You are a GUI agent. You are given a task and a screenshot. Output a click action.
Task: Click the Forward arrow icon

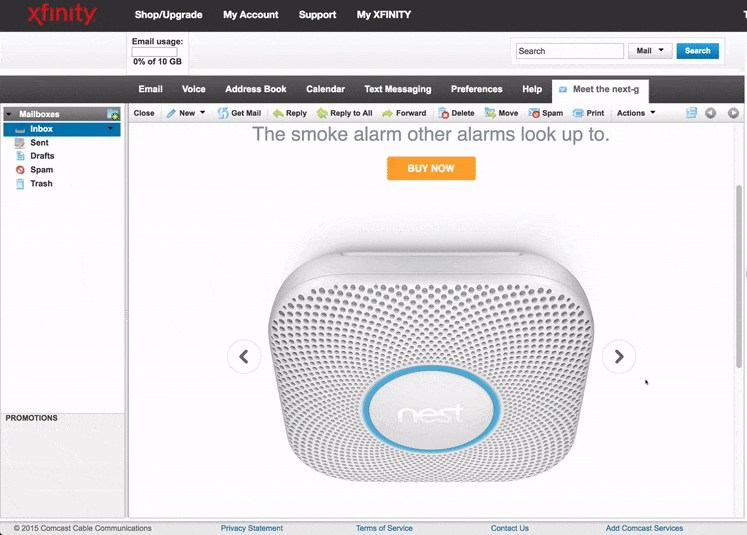click(388, 113)
